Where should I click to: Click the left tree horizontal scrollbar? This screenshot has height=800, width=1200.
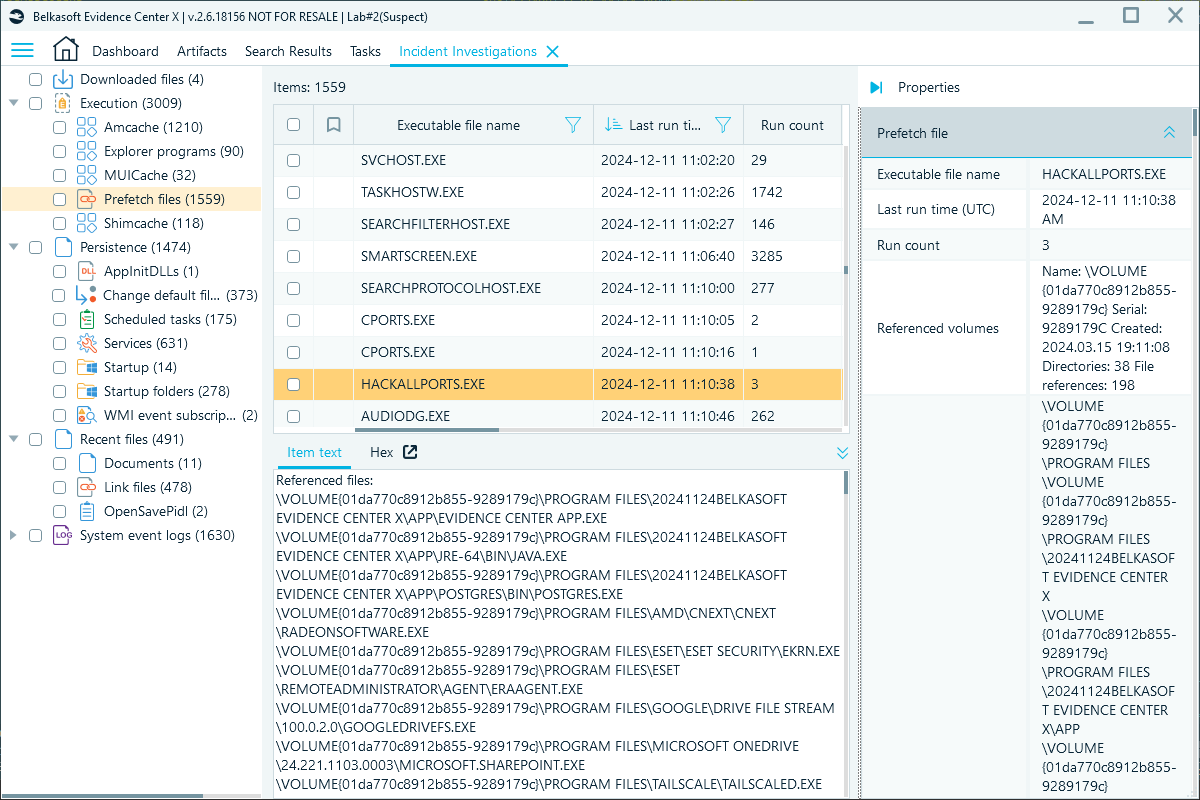[x=102, y=796]
